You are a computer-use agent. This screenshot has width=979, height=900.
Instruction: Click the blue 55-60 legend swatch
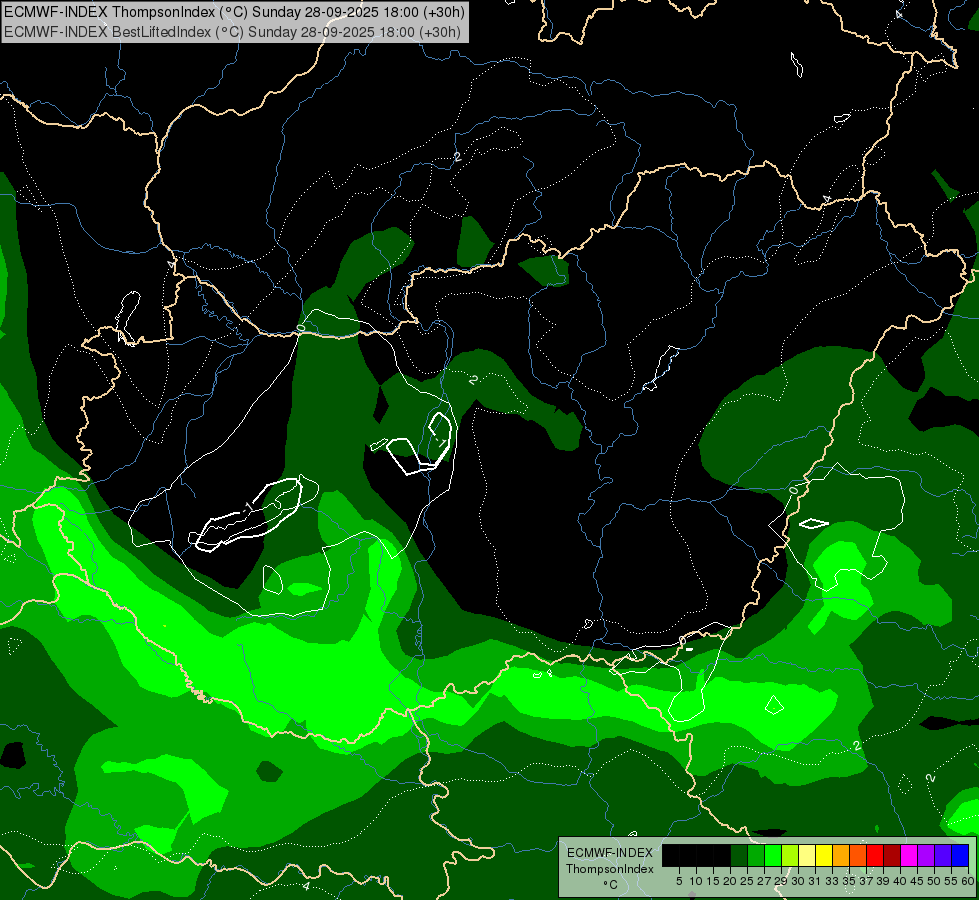960,855
